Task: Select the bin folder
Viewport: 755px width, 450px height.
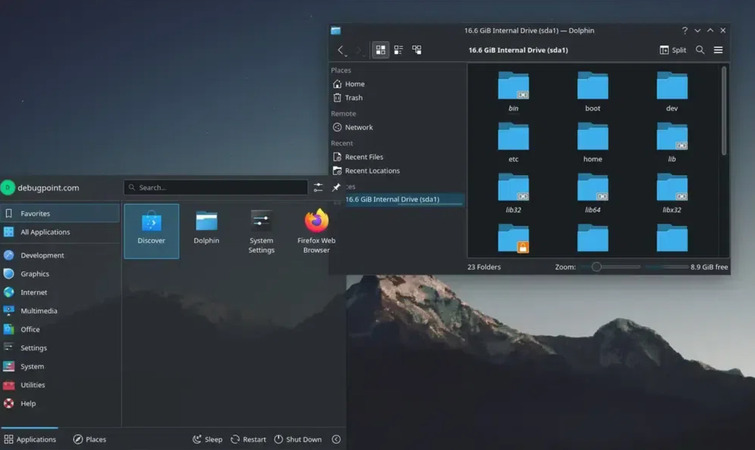Action: (x=513, y=91)
